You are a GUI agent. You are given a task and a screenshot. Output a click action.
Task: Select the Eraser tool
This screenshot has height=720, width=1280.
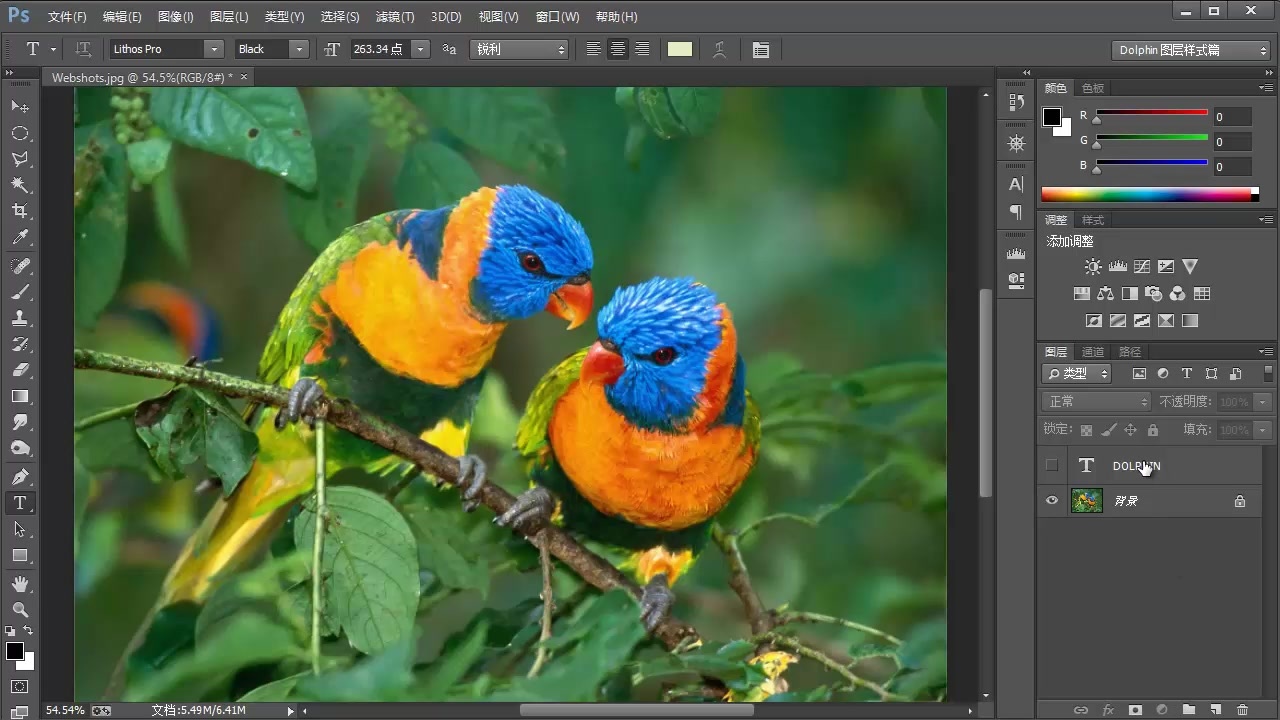pyautogui.click(x=20, y=370)
